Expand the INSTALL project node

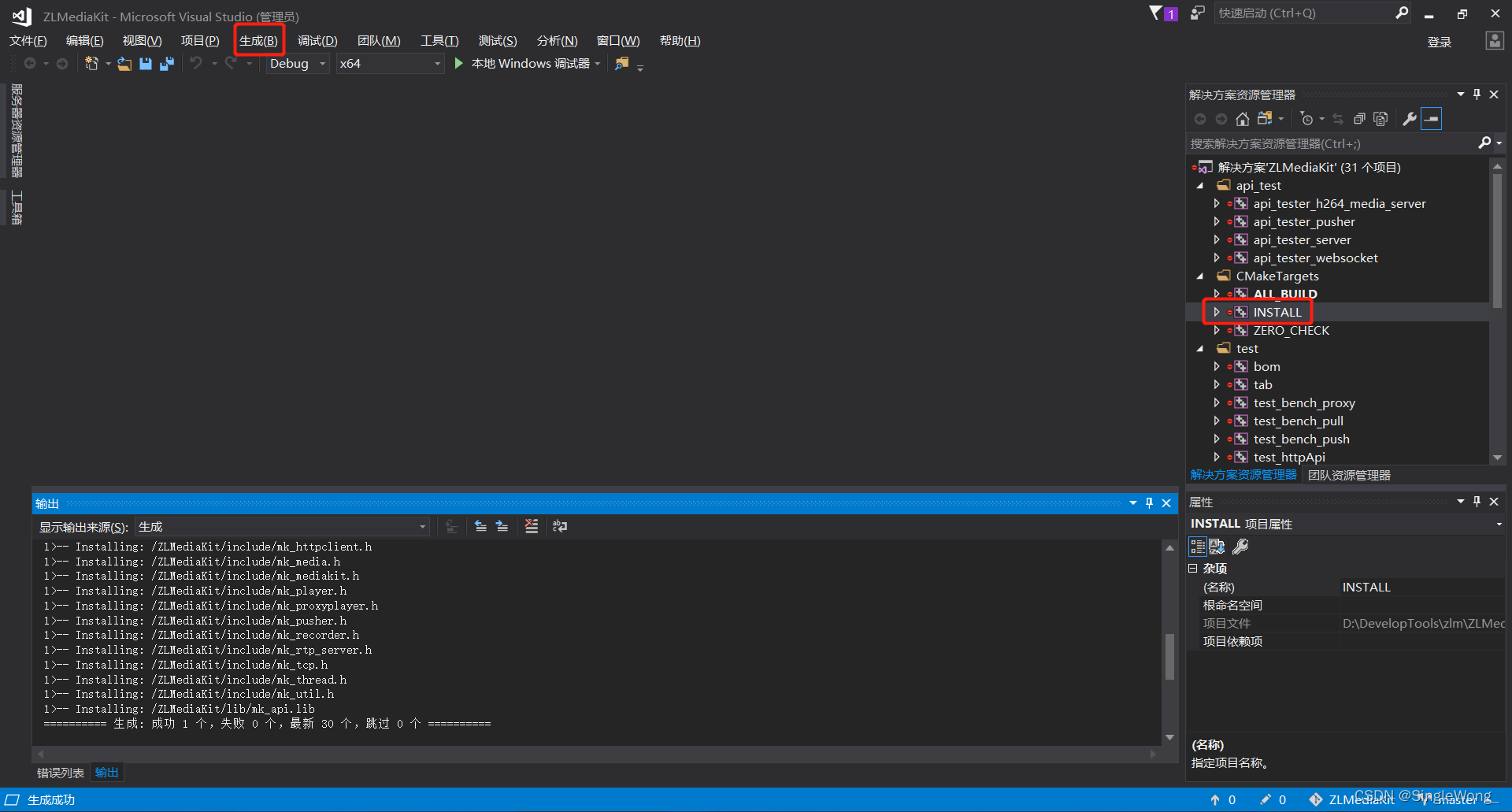point(1217,312)
